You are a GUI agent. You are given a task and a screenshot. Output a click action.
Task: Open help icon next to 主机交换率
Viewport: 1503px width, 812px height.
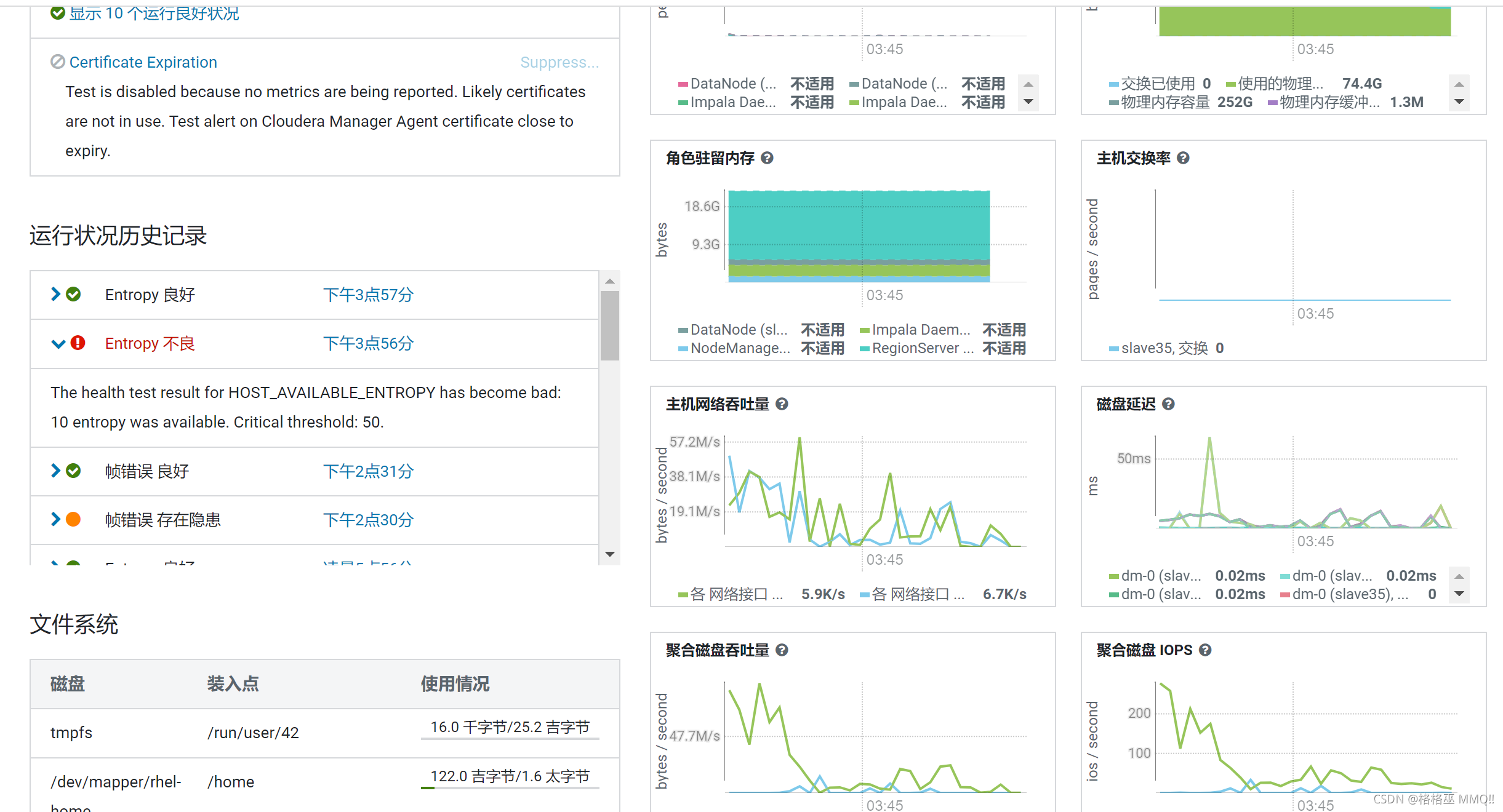[1183, 158]
